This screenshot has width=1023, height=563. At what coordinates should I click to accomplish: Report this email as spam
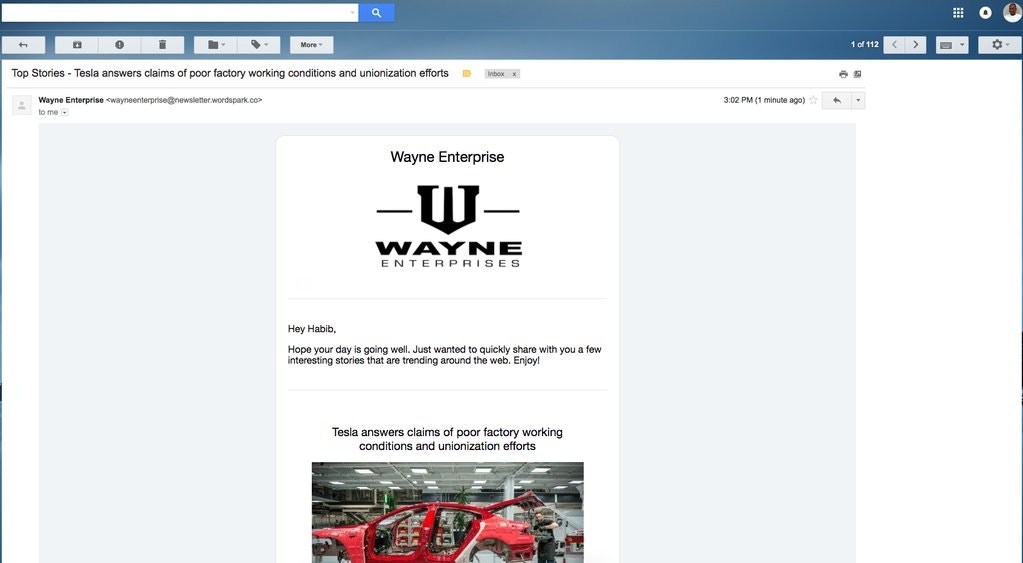[x=119, y=45]
